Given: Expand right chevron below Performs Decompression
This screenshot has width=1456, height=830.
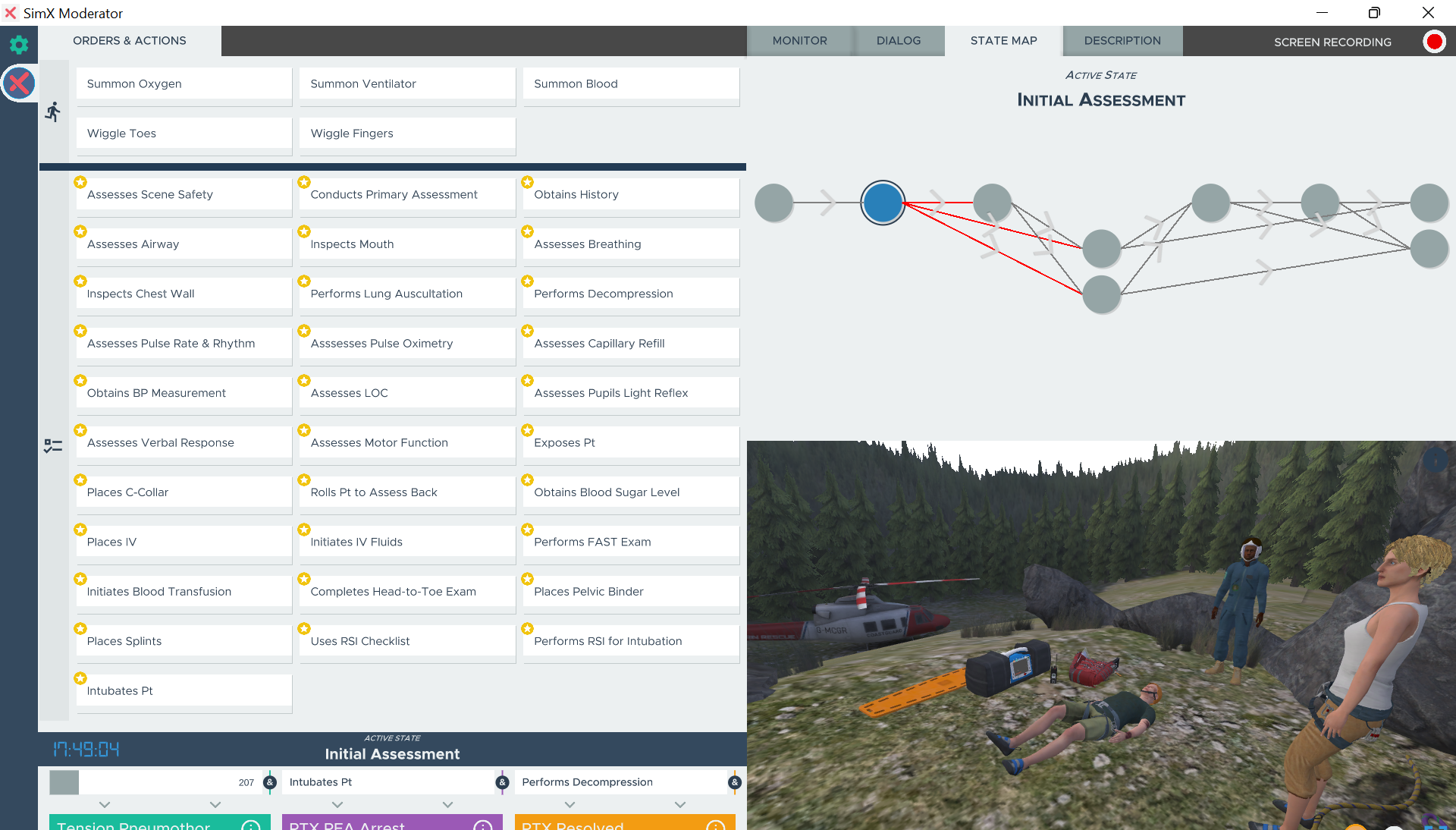Looking at the screenshot, I should pos(680,804).
